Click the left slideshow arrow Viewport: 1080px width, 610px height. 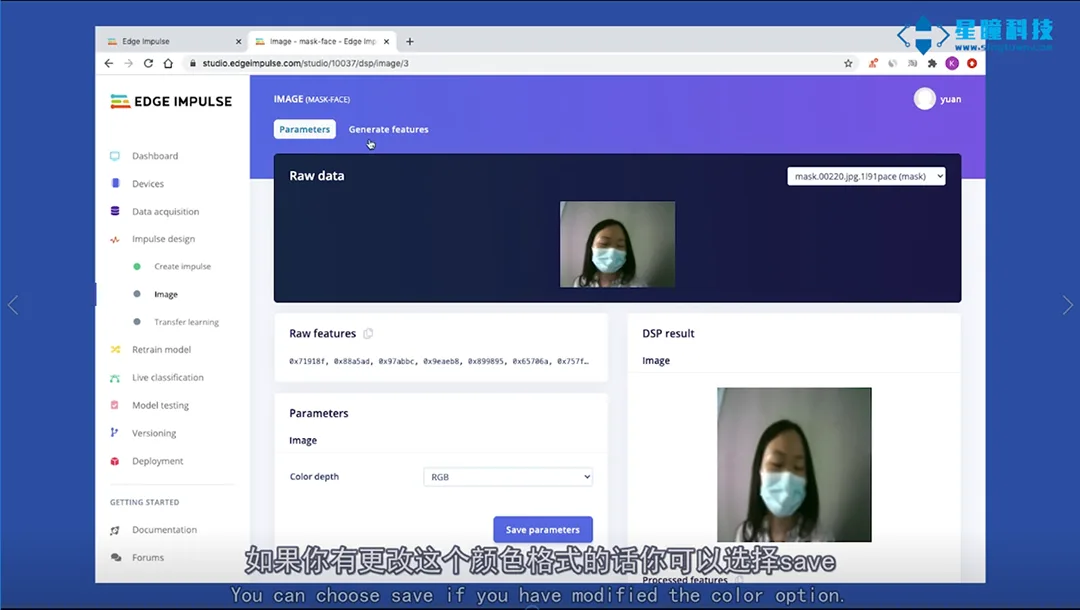coord(13,304)
